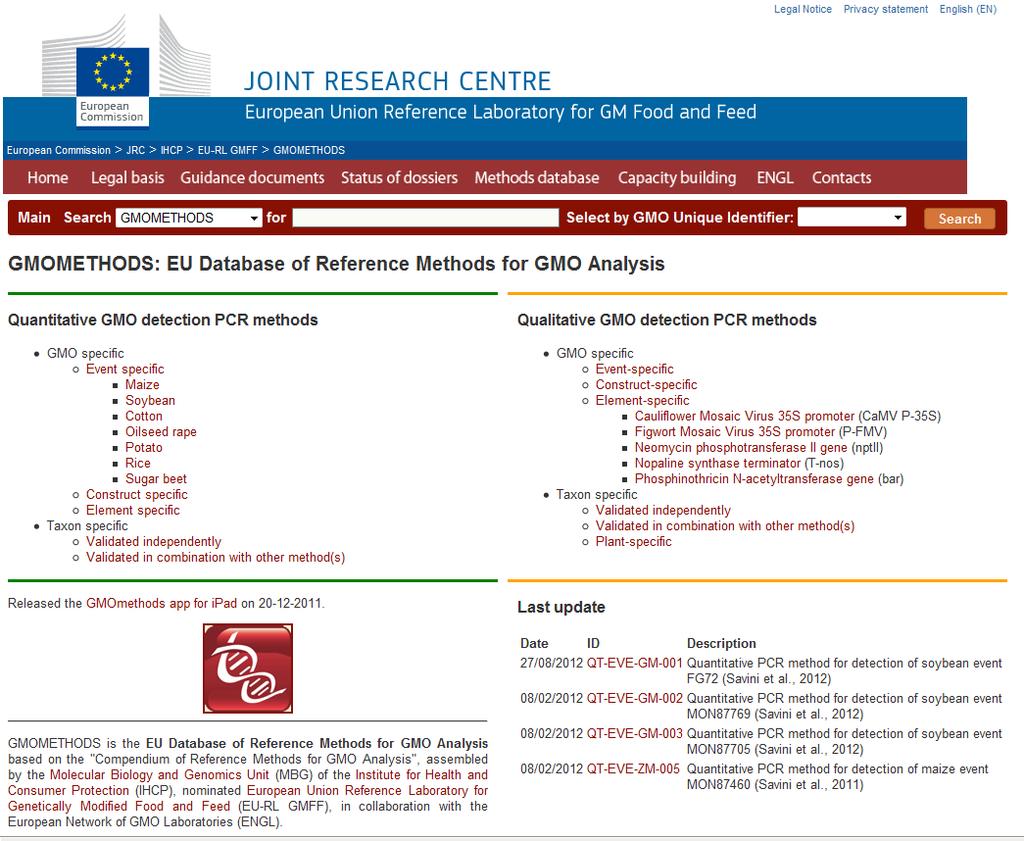Open the Cotton methods link
This screenshot has width=1024, height=841.
[x=144, y=416]
